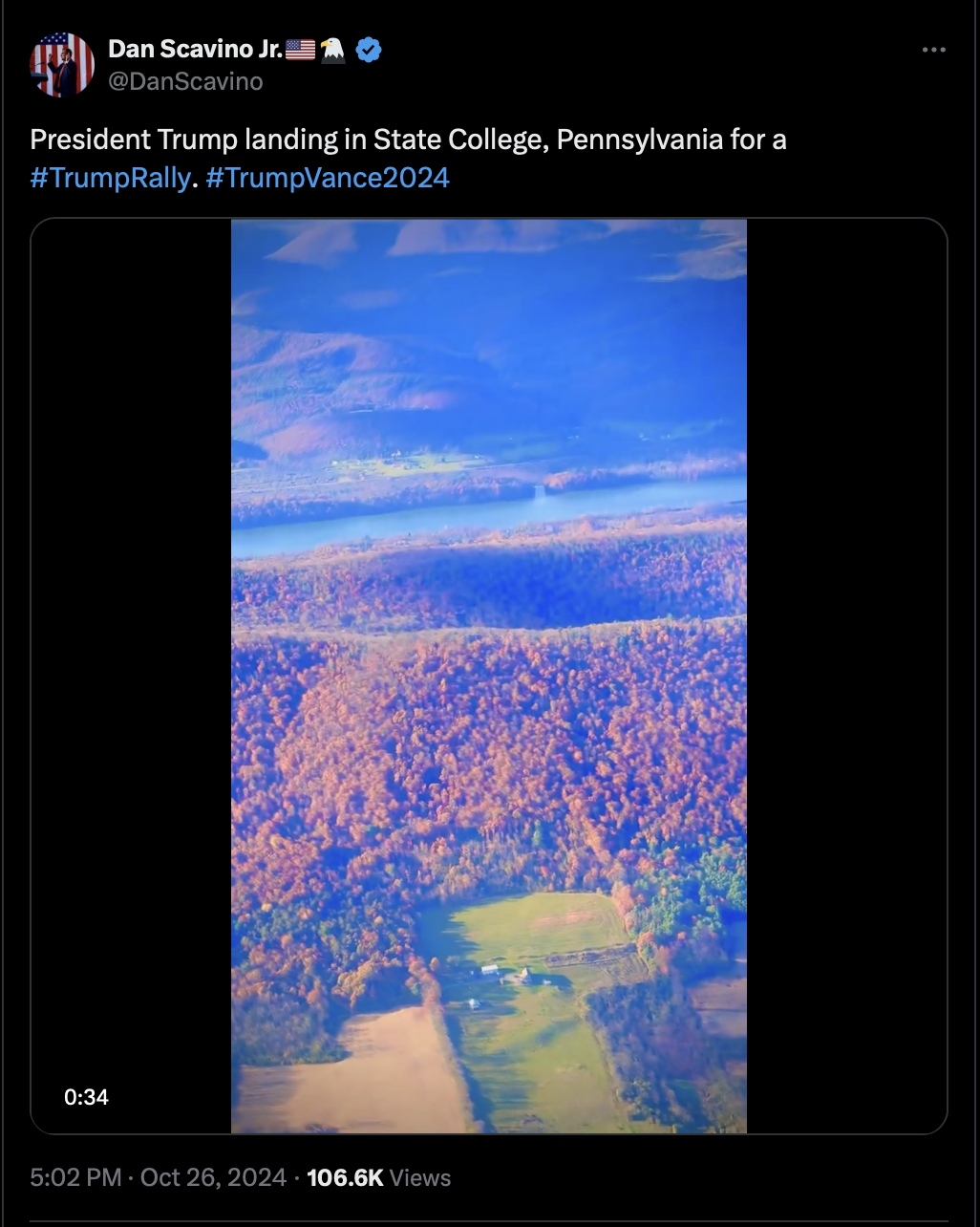Click the blue verified badge
Screen dimensions: 980x1227
pos(369,50)
